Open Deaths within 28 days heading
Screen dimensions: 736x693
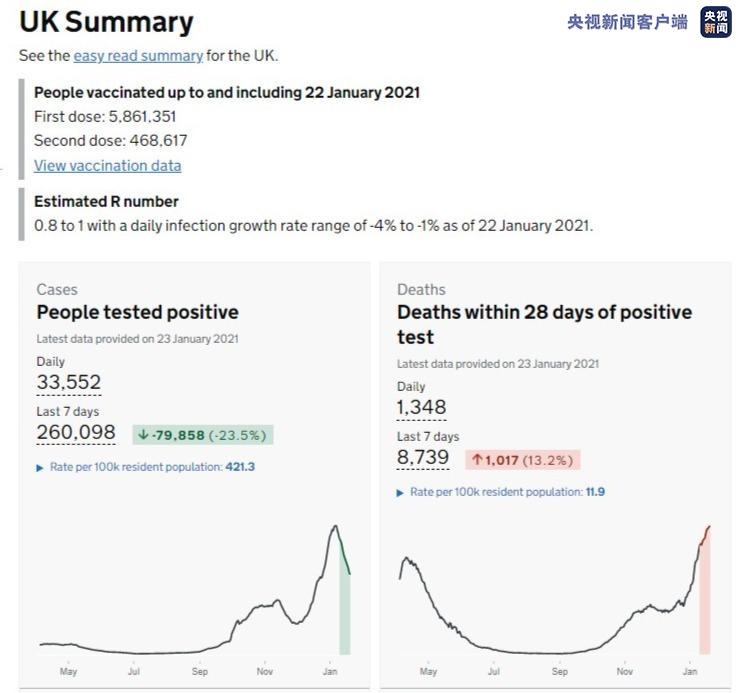tap(544, 324)
